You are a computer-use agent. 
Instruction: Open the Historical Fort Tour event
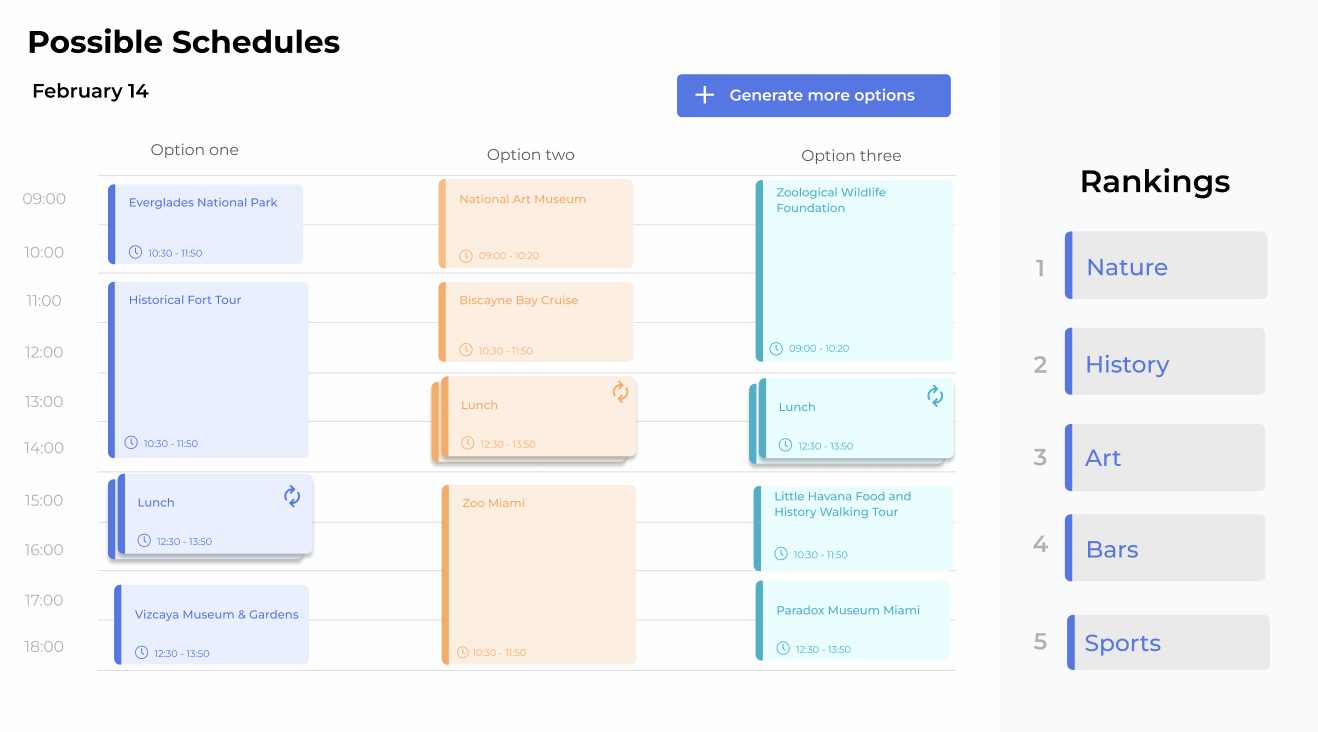pyautogui.click(x=208, y=370)
